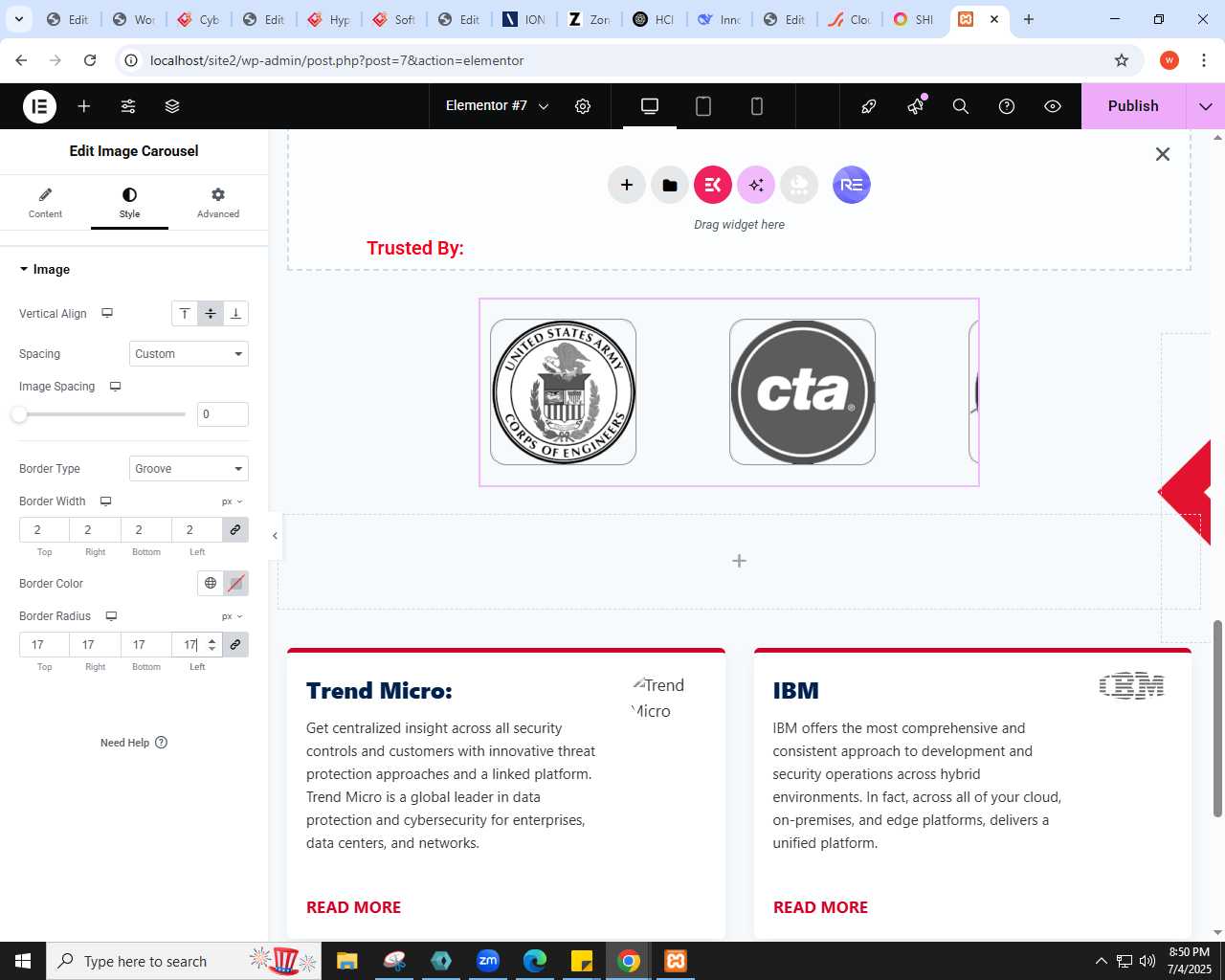Switch to desktop responsive view

click(x=650, y=106)
